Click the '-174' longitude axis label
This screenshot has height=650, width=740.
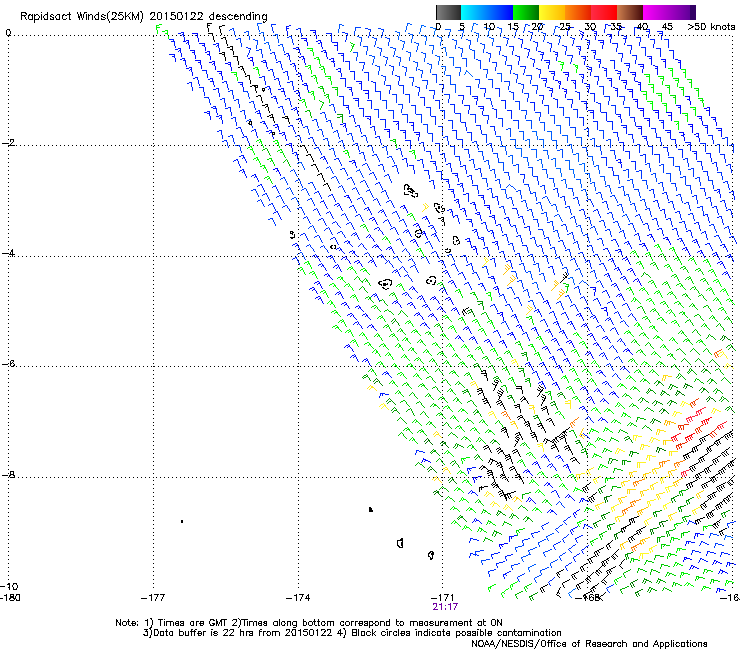pos(298,598)
